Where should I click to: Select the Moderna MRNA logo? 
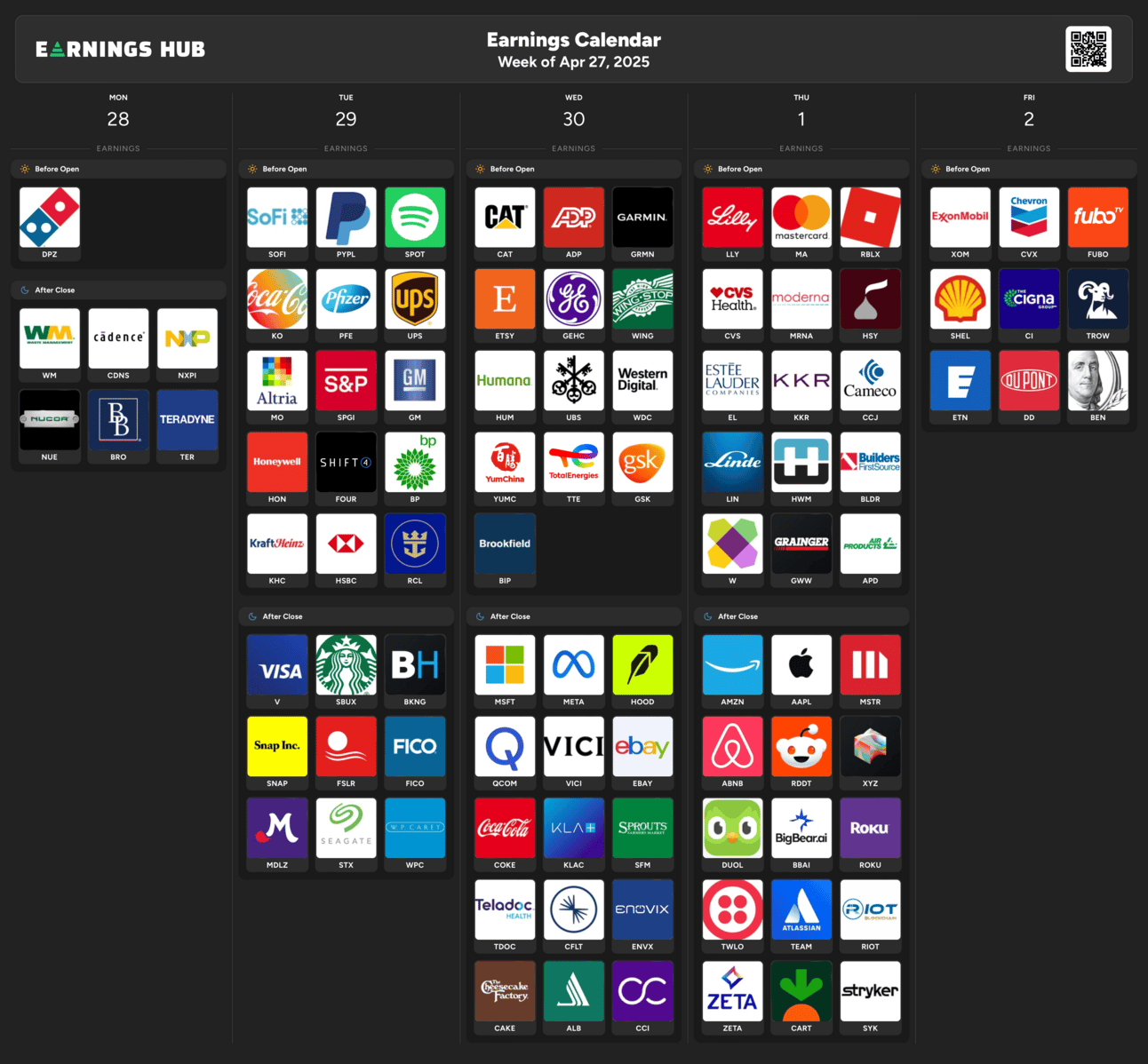coord(801,298)
